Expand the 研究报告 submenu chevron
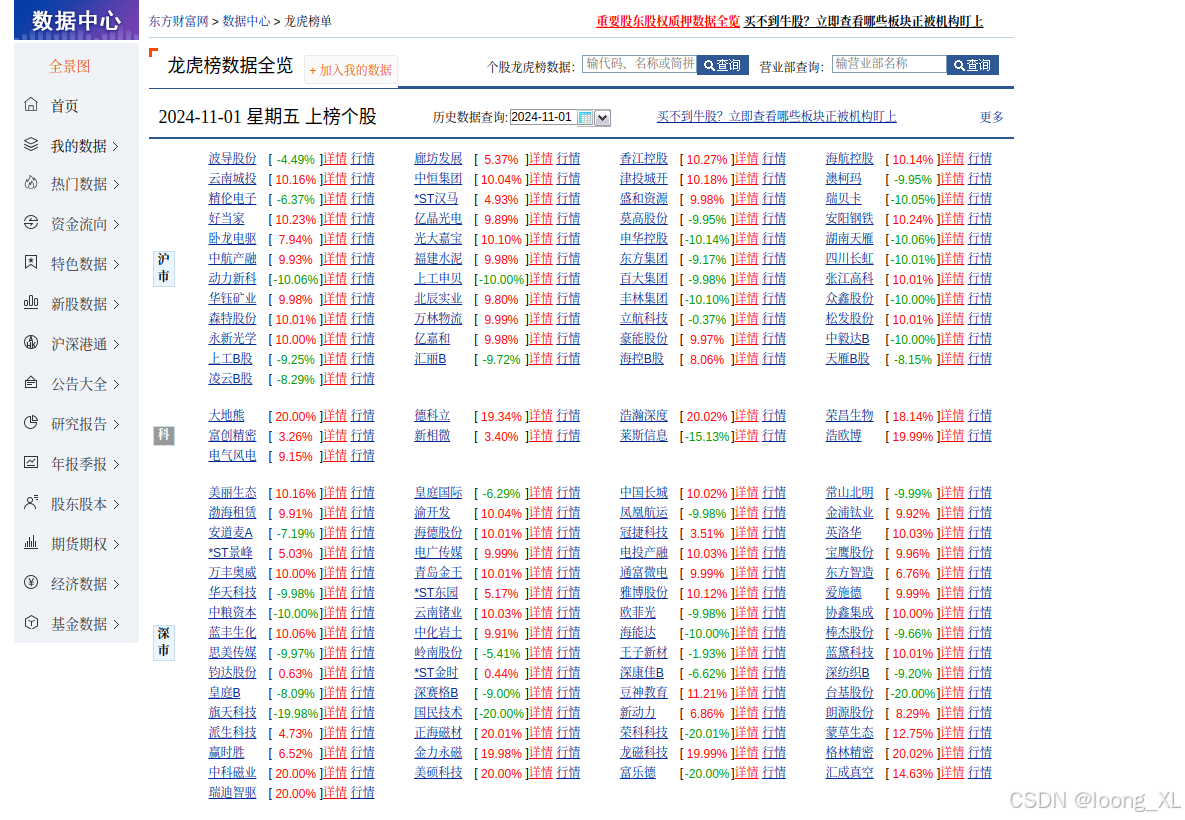The image size is (1185, 820). (116, 425)
